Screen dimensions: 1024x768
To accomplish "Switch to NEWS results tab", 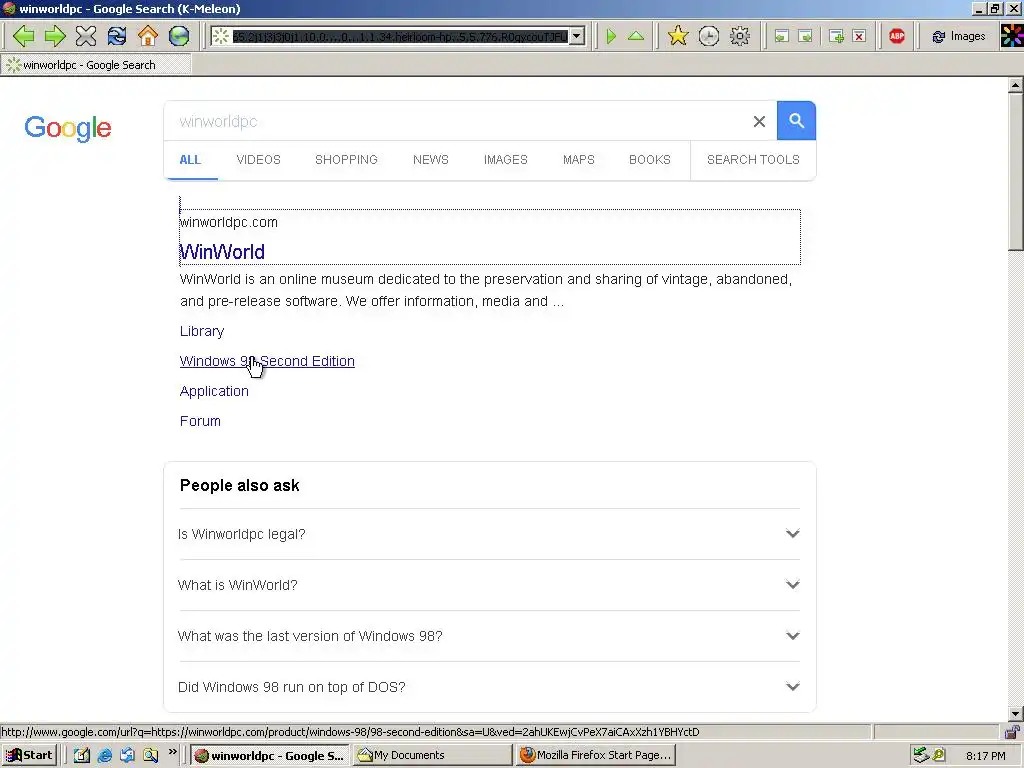I will click(x=430, y=160).
